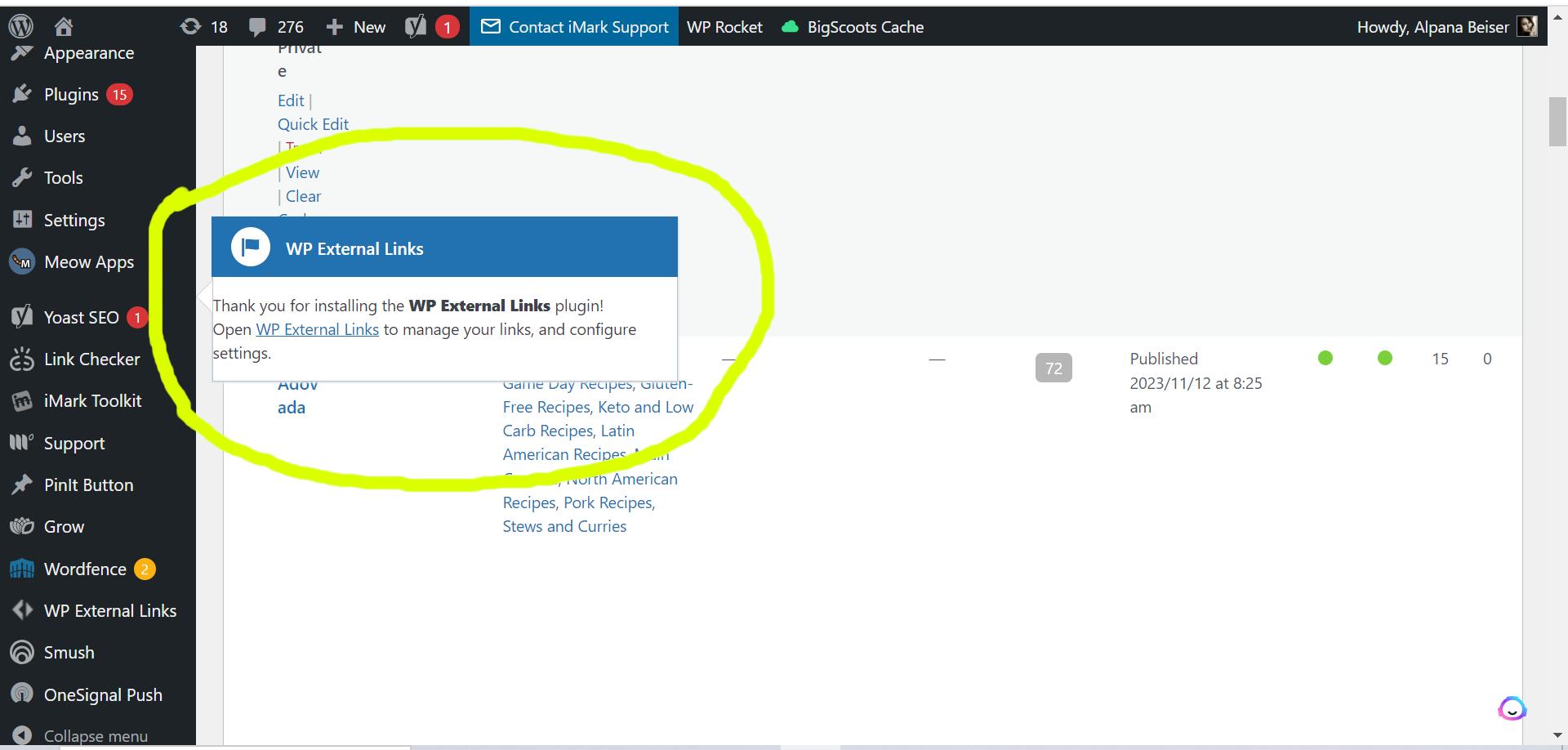
Task: Open comments bubble icon with 276
Action: tap(257, 27)
